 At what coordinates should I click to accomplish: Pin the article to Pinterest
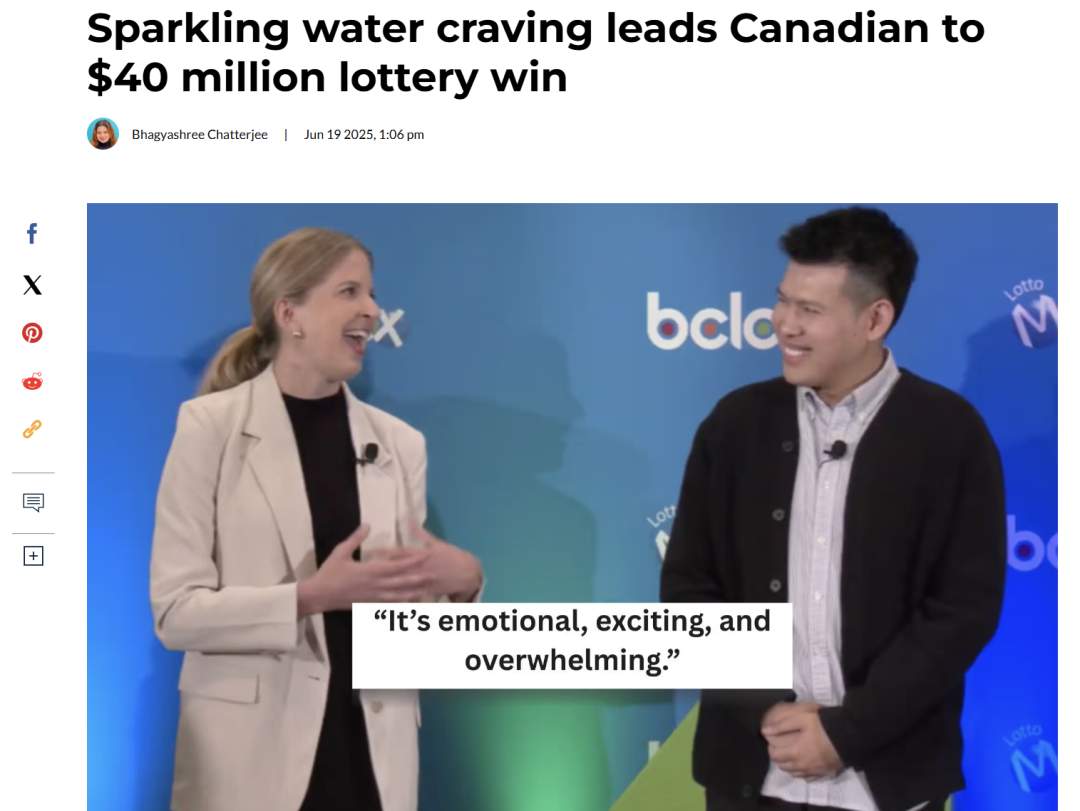(32, 333)
